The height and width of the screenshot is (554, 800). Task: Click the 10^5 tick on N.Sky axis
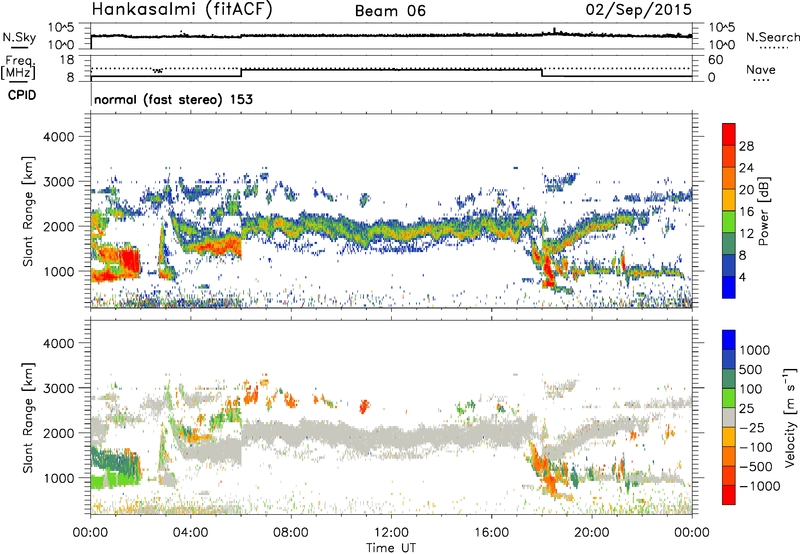coord(61,28)
